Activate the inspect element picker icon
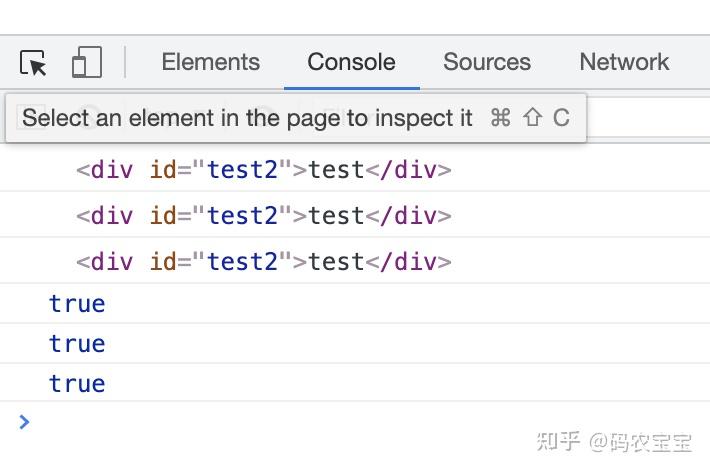Image resolution: width=710 pixels, height=472 pixels. (33, 63)
